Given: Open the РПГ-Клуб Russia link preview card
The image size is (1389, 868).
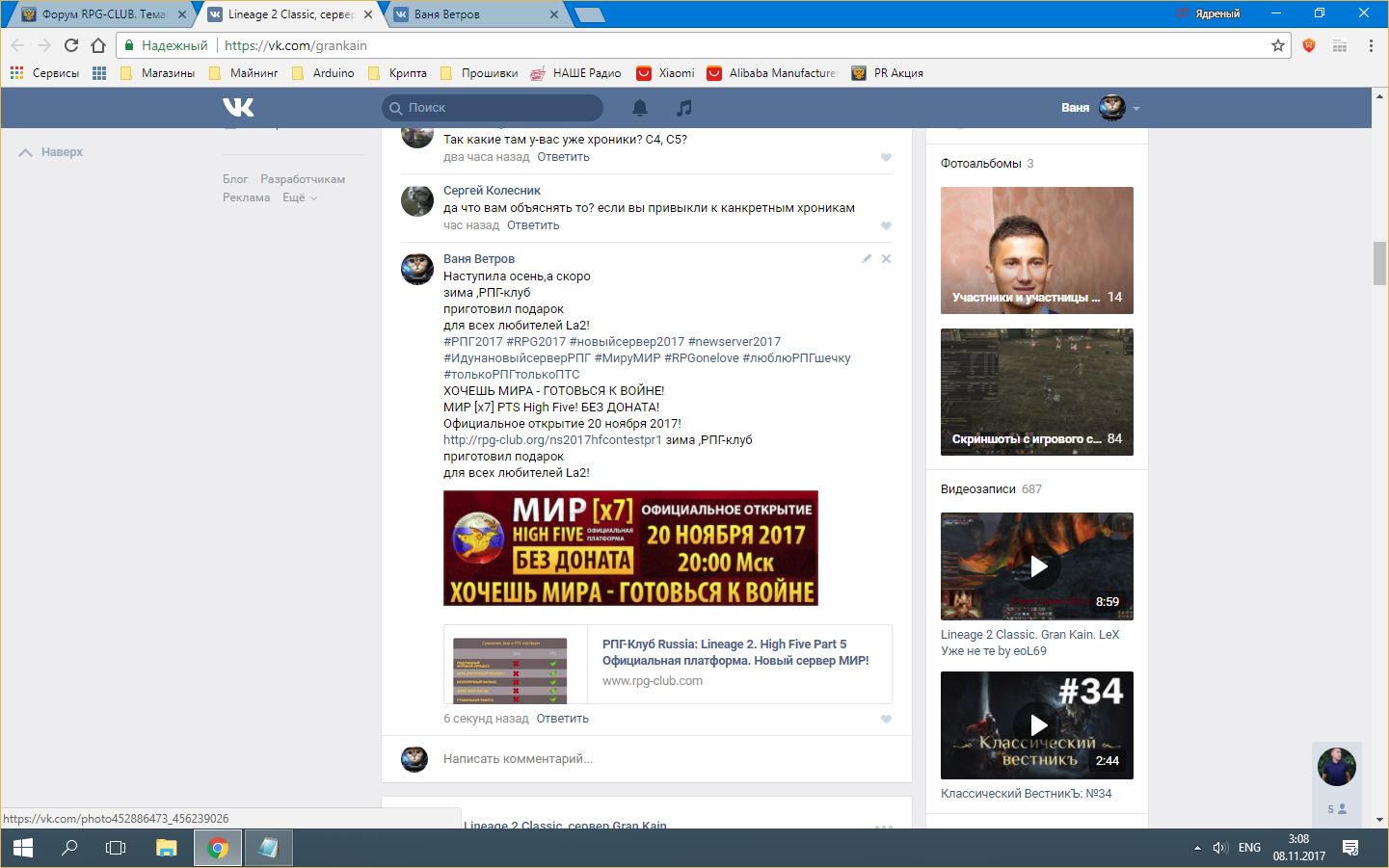Looking at the screenshot, I should coord(668,665).
